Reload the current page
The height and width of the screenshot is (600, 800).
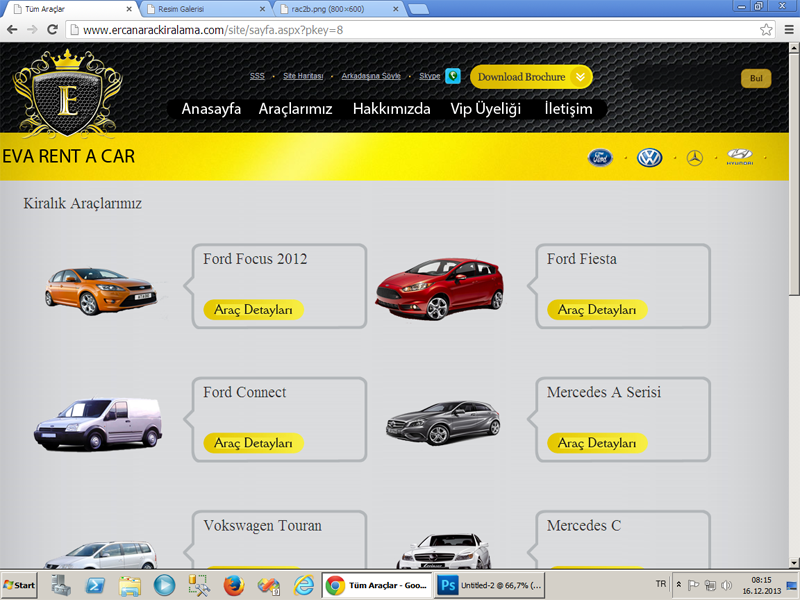[52, 30]
